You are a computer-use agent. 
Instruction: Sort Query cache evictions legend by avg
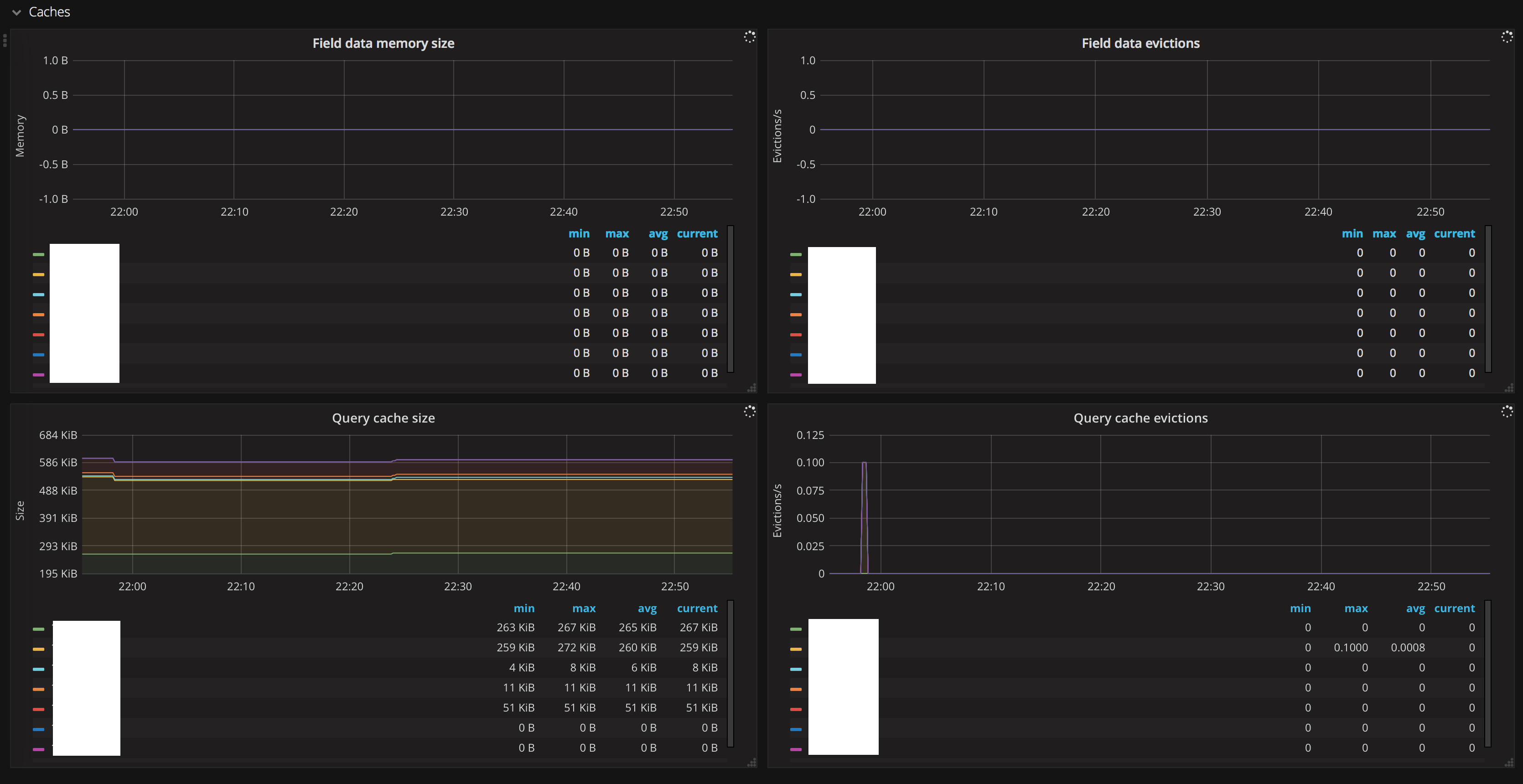1415,609
